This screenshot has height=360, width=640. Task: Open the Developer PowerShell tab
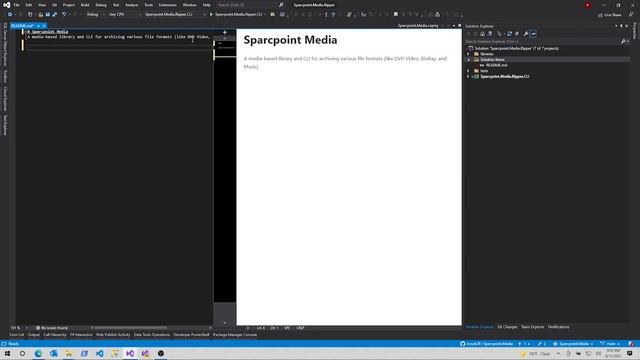tap(191, 335)
